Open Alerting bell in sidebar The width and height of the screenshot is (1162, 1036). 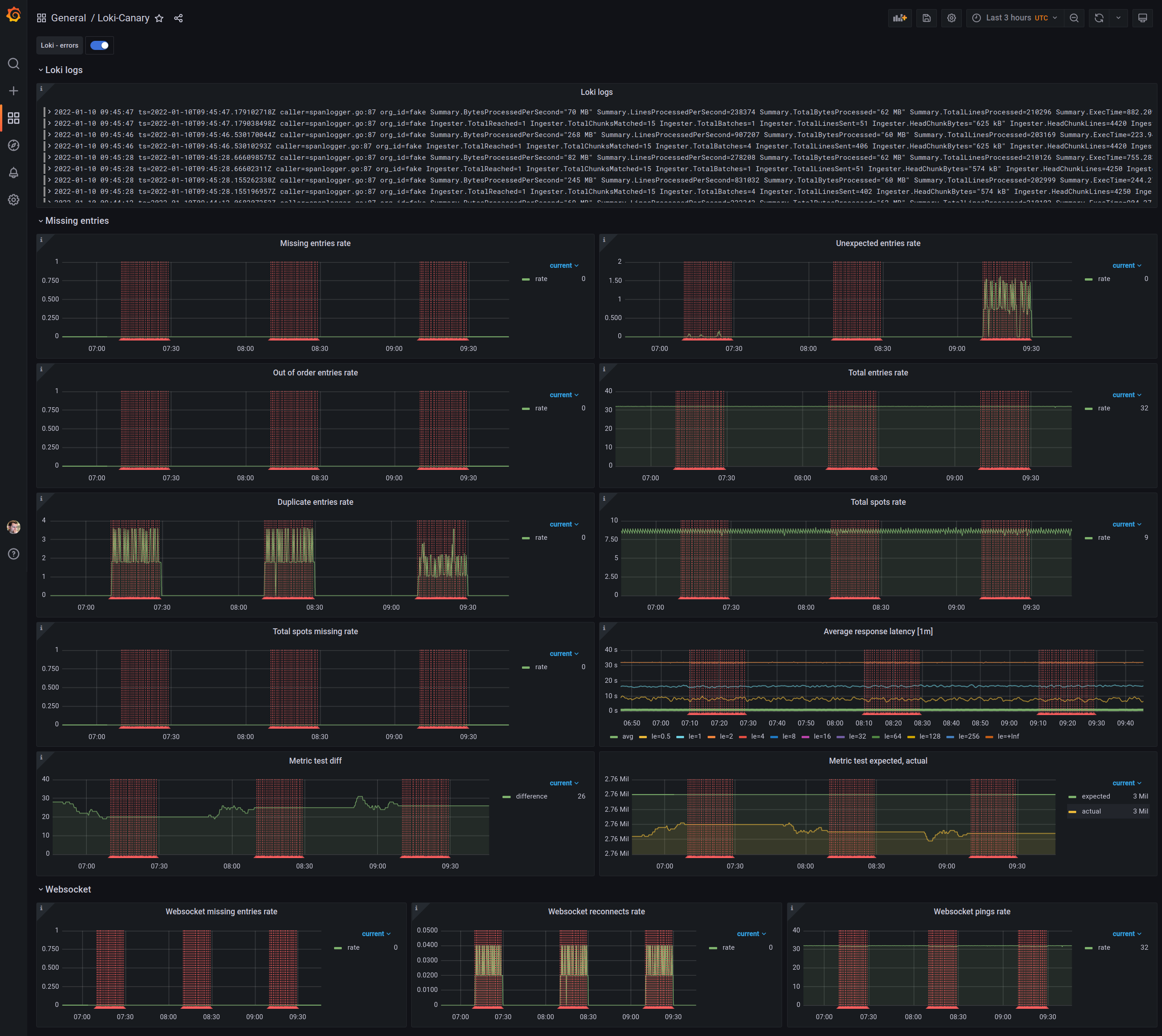click(x=14, y=173)
